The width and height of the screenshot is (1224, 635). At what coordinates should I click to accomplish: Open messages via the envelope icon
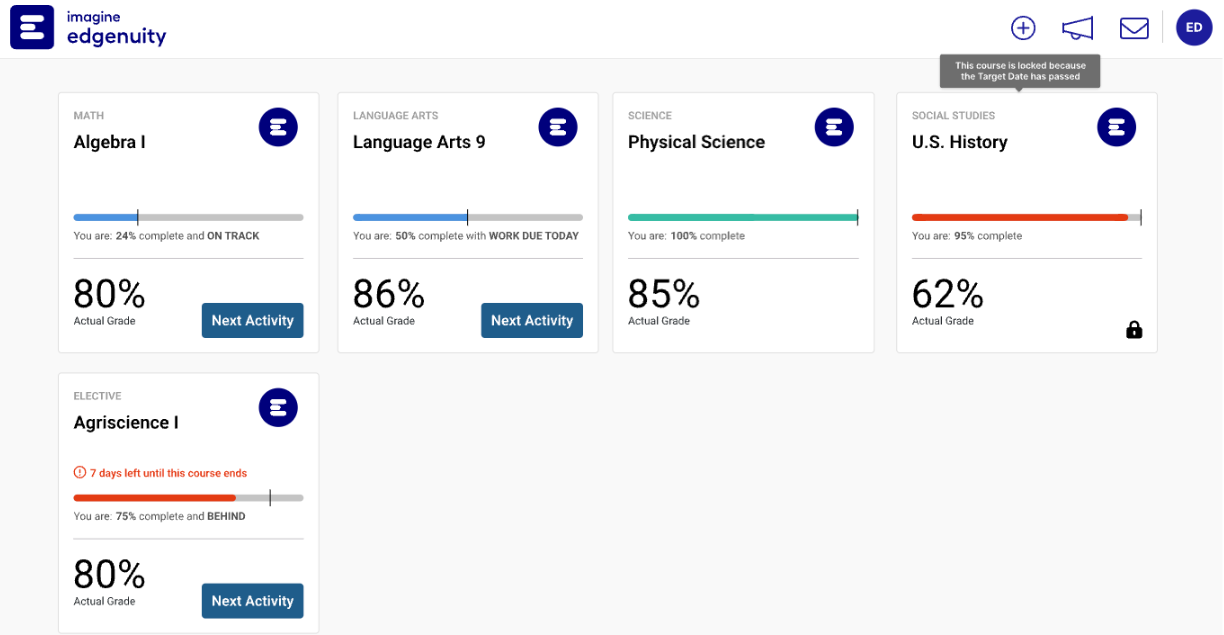[x=1134, y=27]
